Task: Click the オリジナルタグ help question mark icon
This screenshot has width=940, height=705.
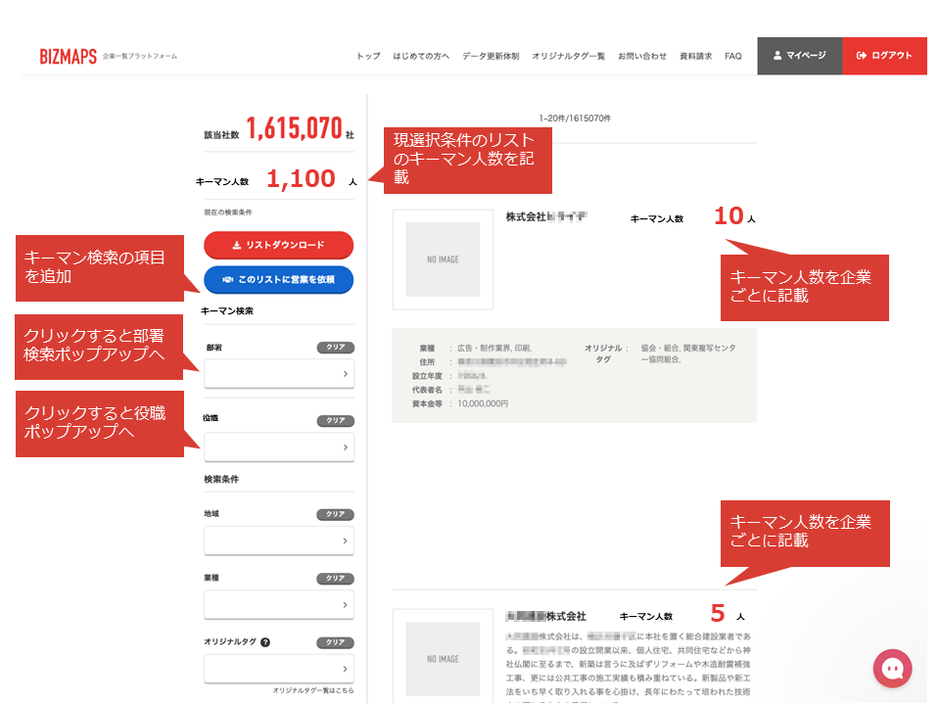Action: [x=266, y=643]
